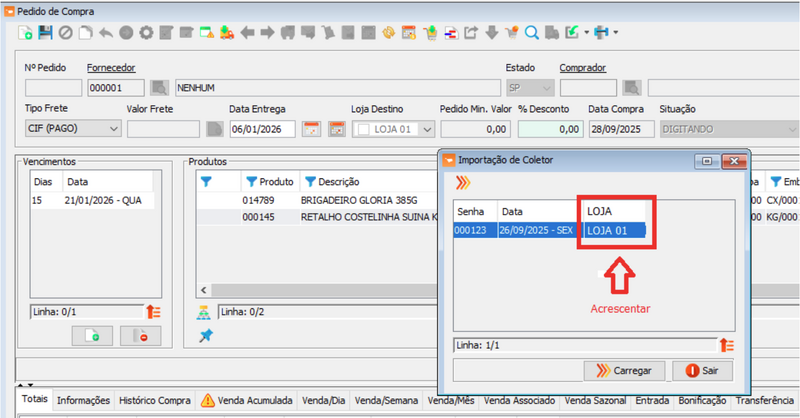Click the supplier lookup icon beside Fornecedor code
The width and height of the screenshot is (800, 418).
160,88
